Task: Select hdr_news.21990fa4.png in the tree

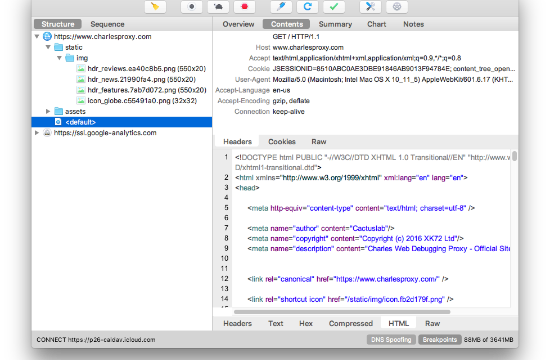Action: pyautogui.click(x=141, y=79)
